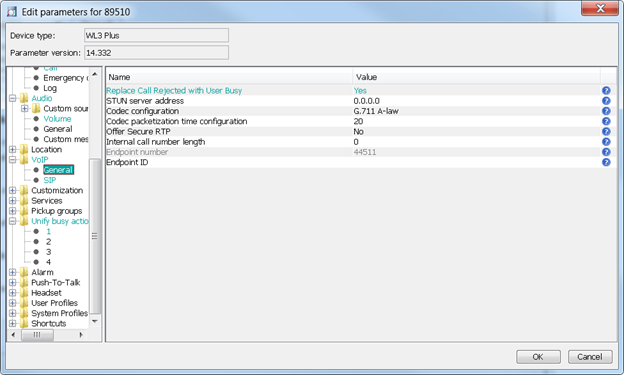Edit the Replace Call Rejected value Yes

476,90
